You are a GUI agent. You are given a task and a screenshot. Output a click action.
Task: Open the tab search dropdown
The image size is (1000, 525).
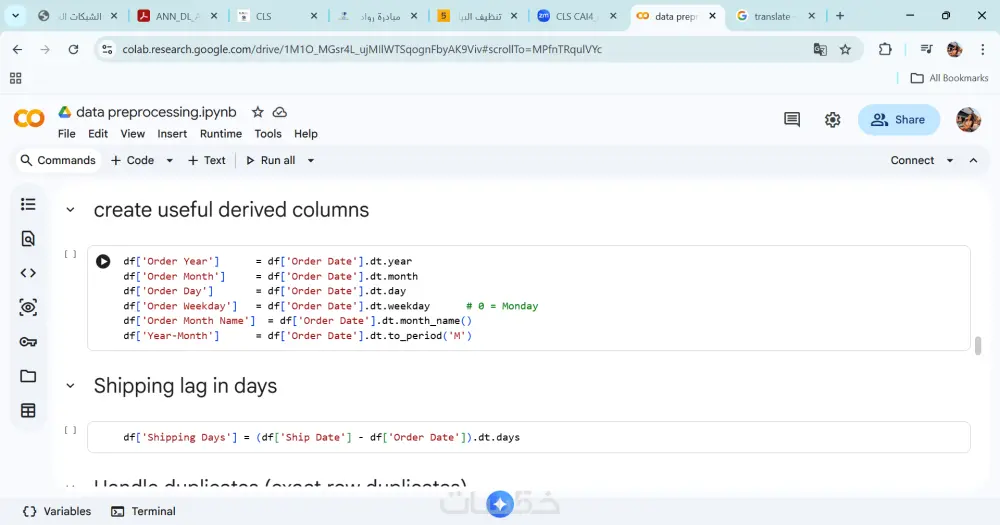tap(15, 16)
